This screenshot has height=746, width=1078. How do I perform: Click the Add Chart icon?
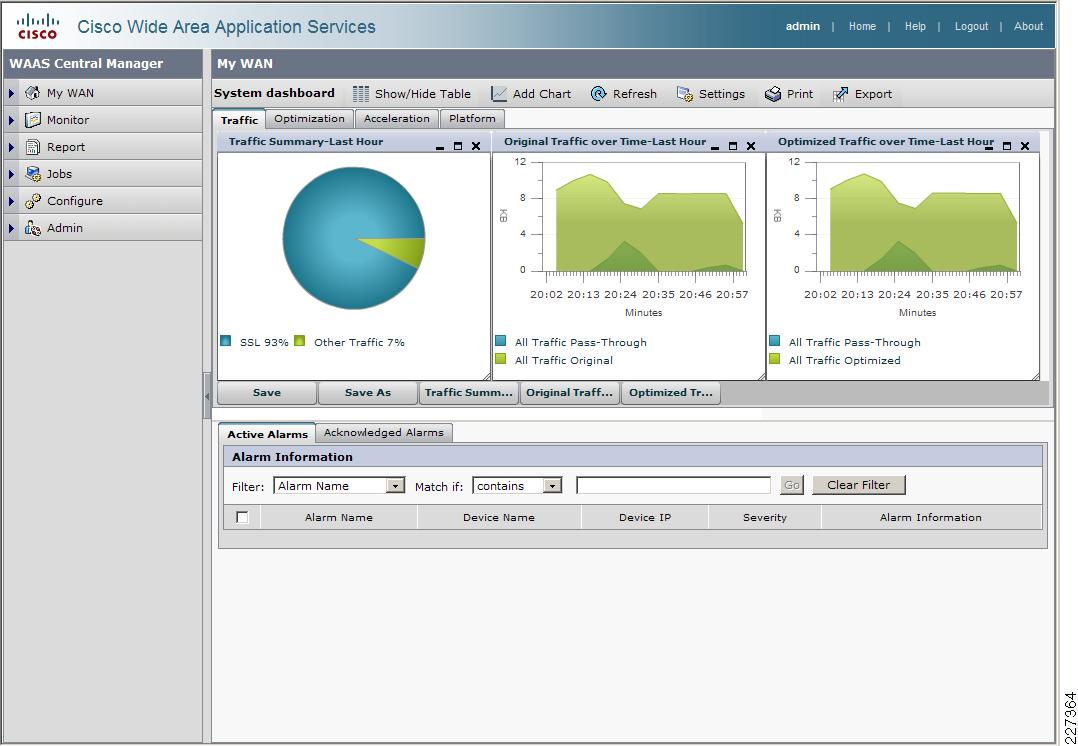coord(499,94)
